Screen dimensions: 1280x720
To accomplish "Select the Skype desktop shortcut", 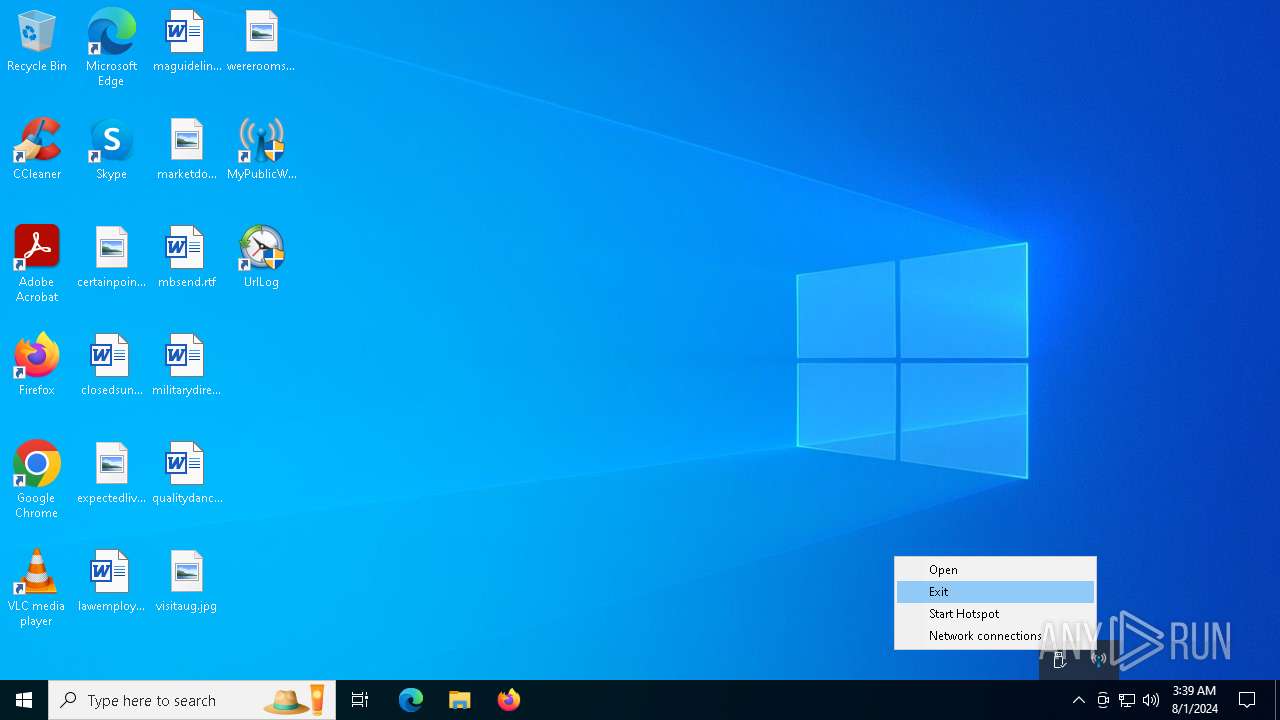I will click(111, 150).
